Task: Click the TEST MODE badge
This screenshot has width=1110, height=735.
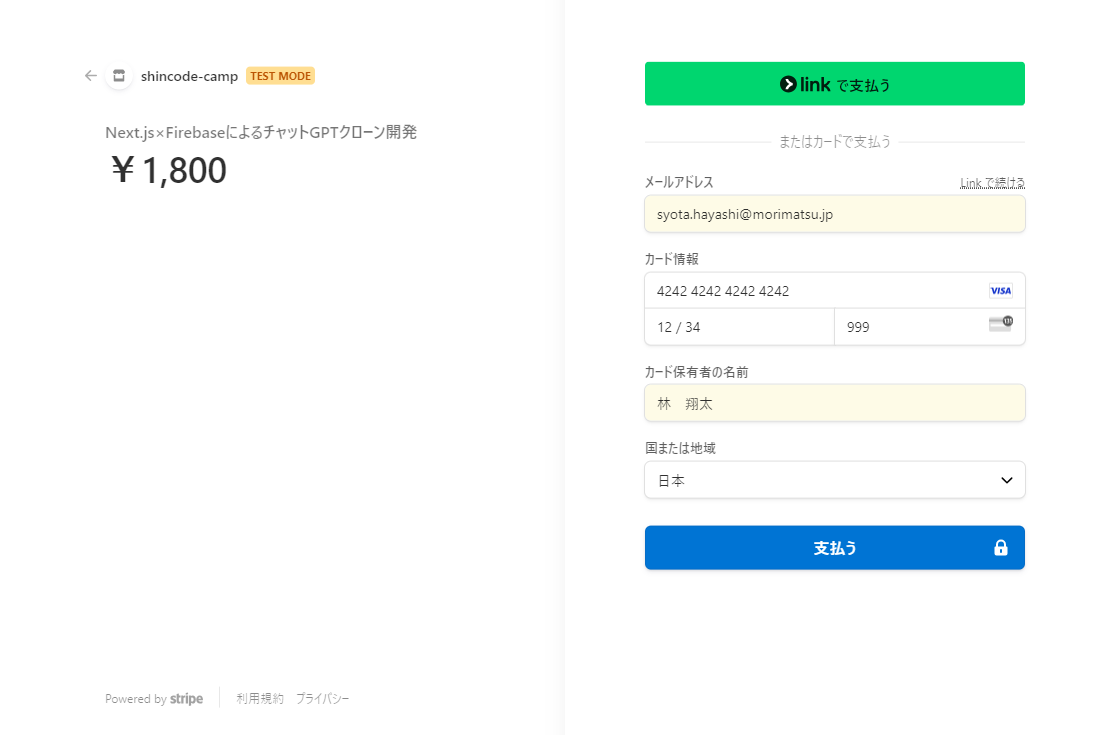Action: point(280,75)
